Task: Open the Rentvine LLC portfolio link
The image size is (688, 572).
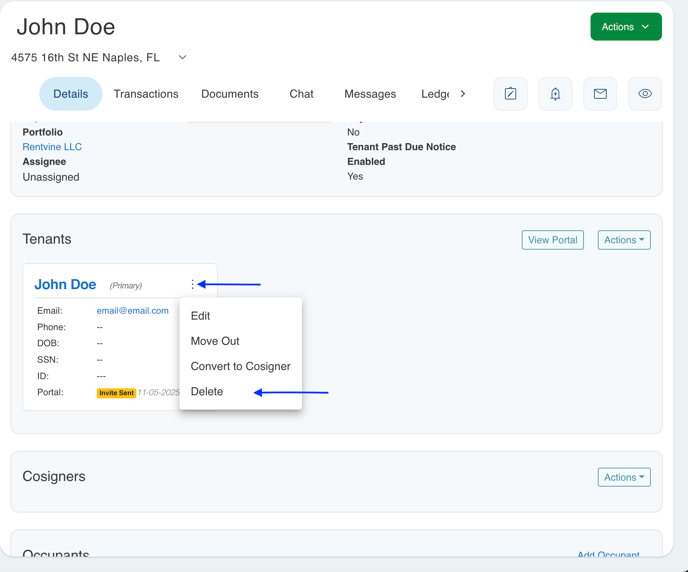Action: [x=52, y=147]
